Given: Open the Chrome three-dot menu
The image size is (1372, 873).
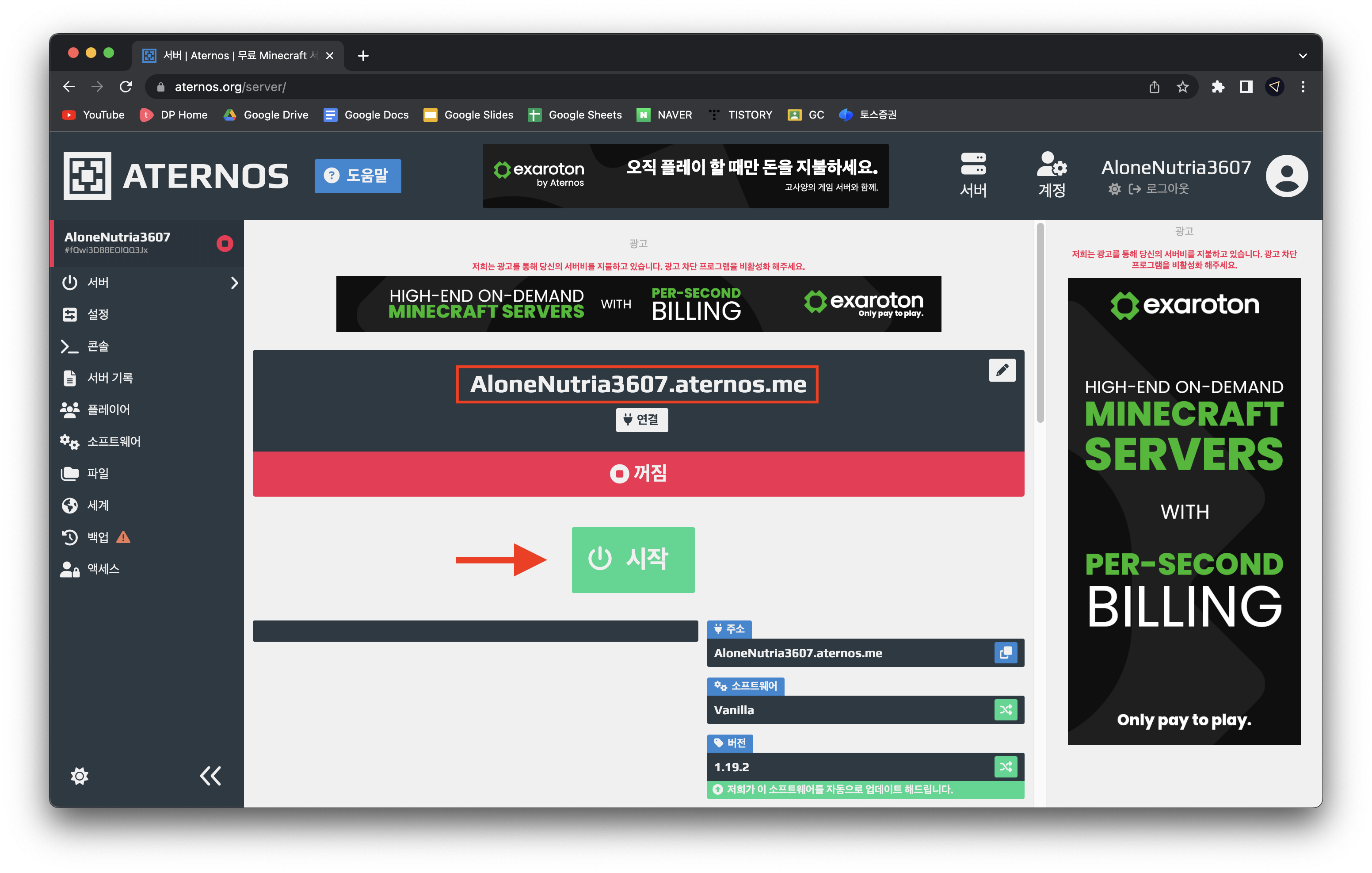Looking at the screenshot, I should 1303,87.
